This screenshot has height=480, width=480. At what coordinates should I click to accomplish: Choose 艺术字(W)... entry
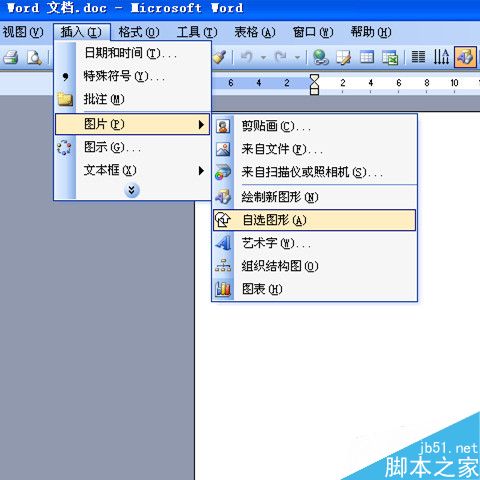click(315, 243)
